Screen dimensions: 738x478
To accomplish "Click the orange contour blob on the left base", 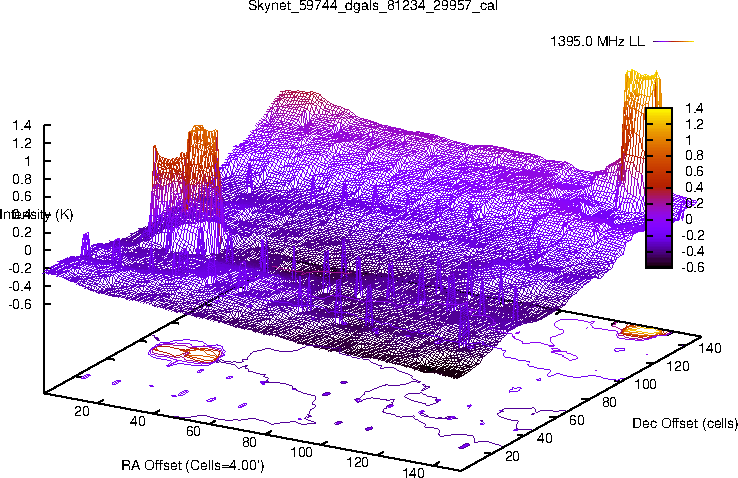I will click(186, 352).
